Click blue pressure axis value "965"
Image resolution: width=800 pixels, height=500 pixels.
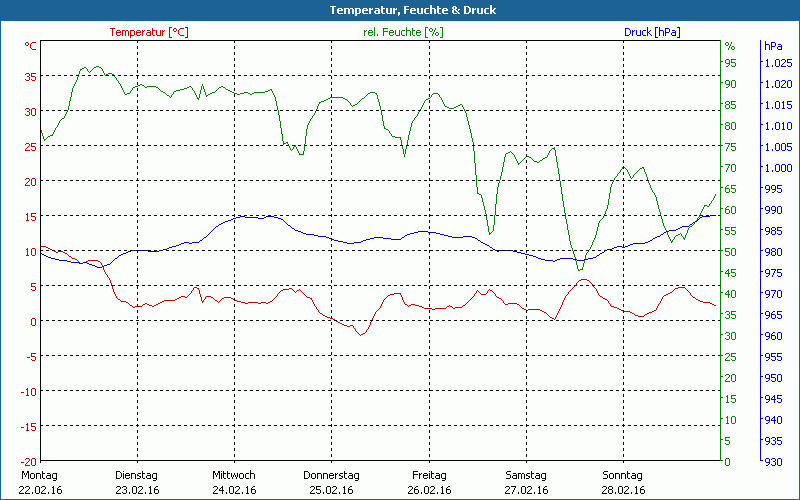pos(773,315)
